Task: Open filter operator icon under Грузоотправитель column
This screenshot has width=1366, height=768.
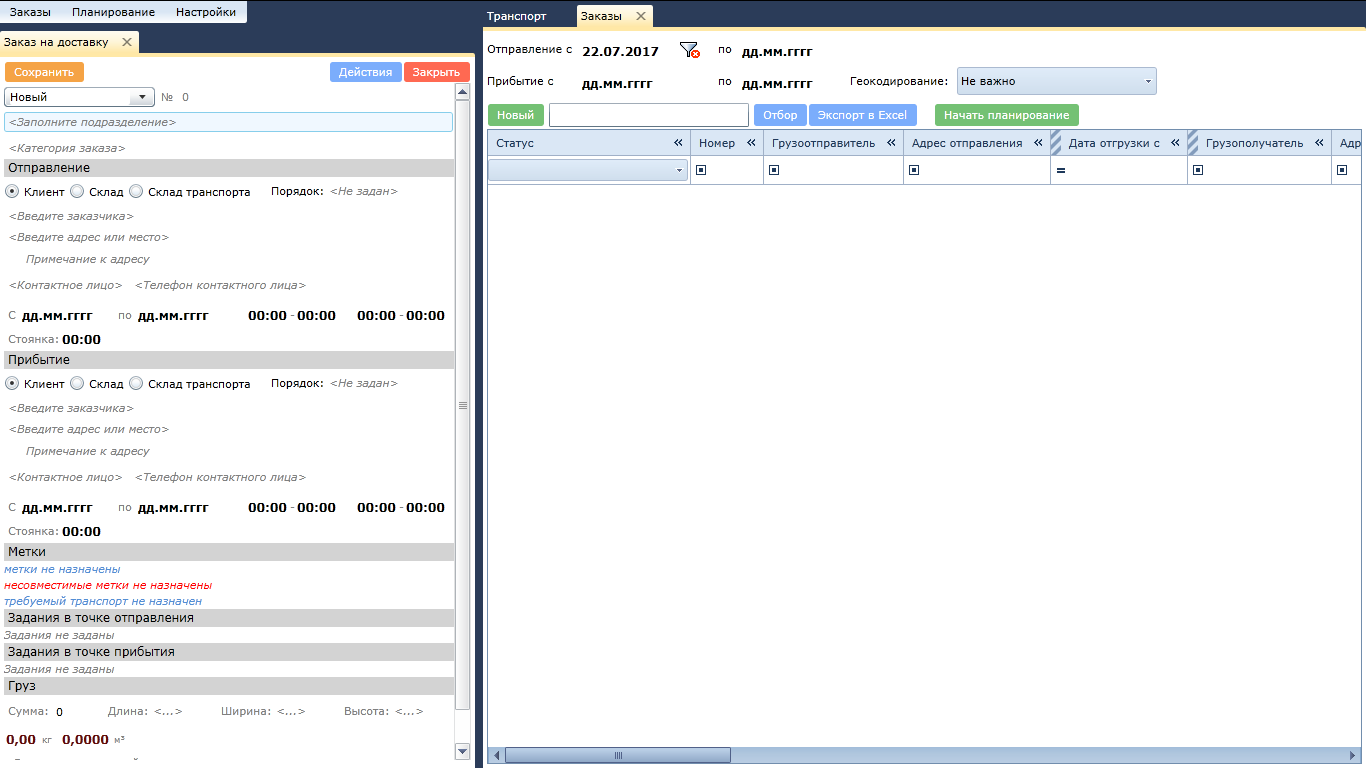Action: click(x=774, y=170)
